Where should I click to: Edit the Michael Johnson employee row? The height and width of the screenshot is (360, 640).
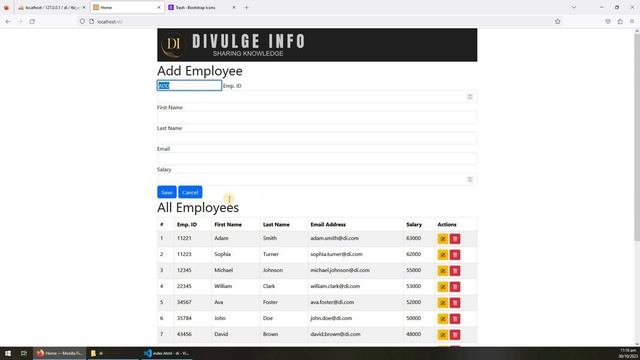coord(442,271)
